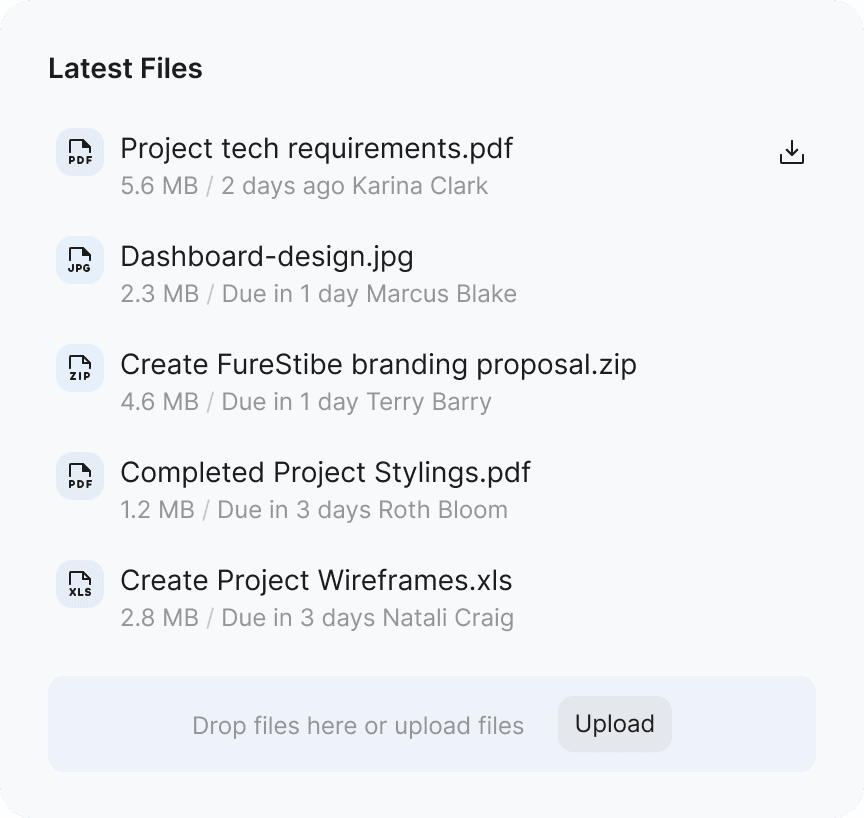The image size is (864, 818).
Task: Click Marcus Blake's file details line
Action: click(318, 294)
